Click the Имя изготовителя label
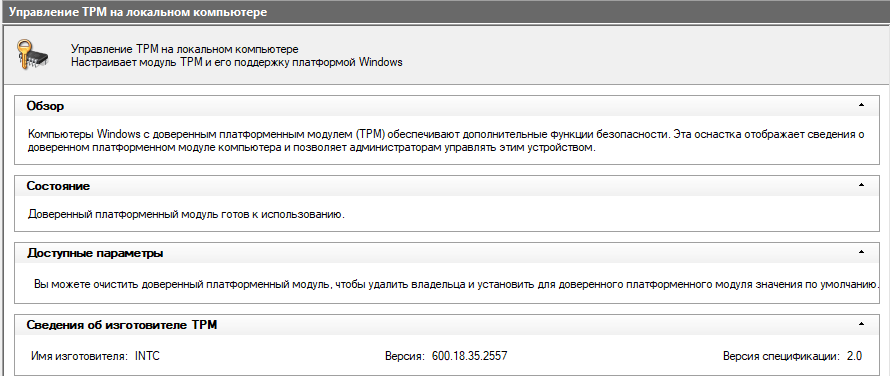Screen dimensions: 890x376 (x=79, y=357)
